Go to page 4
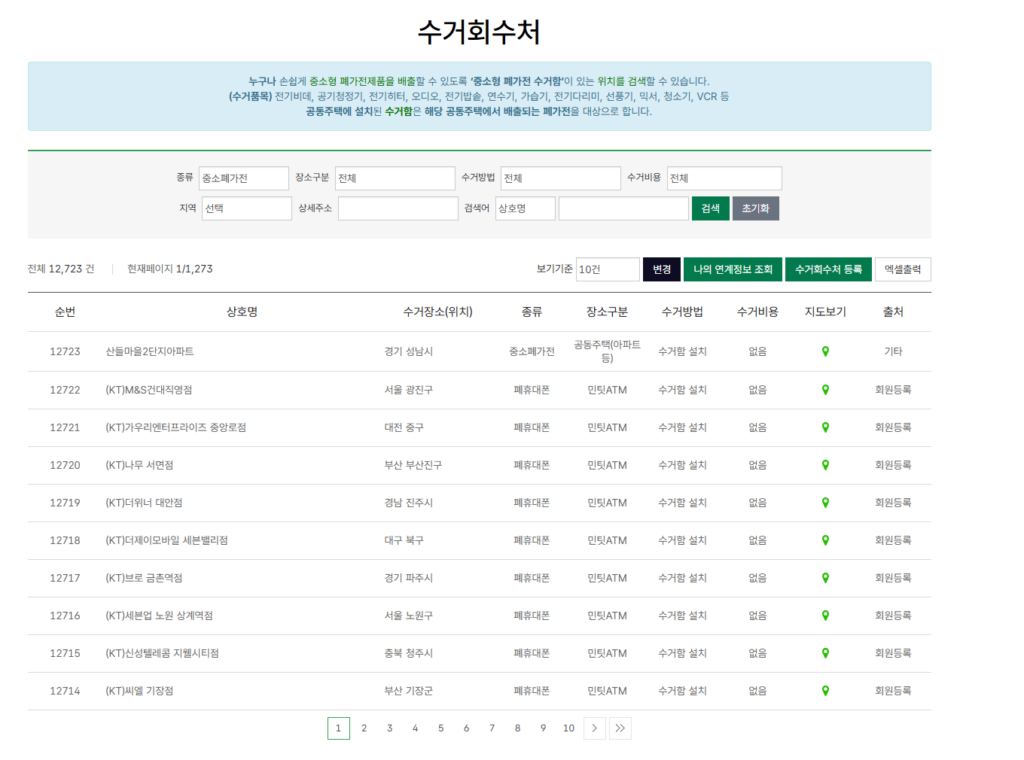 coord(415,728)
